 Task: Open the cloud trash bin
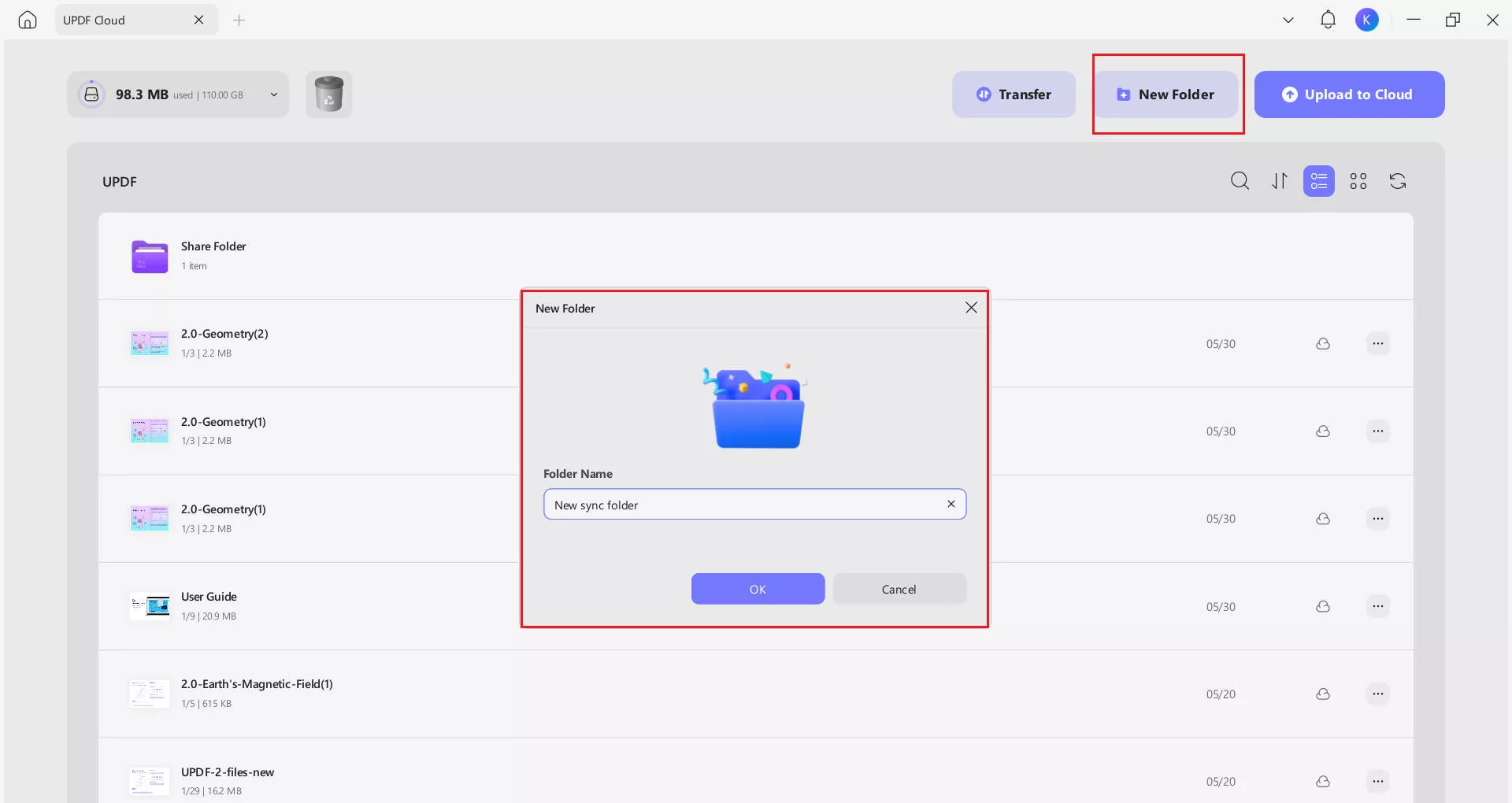click(x=329, y=94)
